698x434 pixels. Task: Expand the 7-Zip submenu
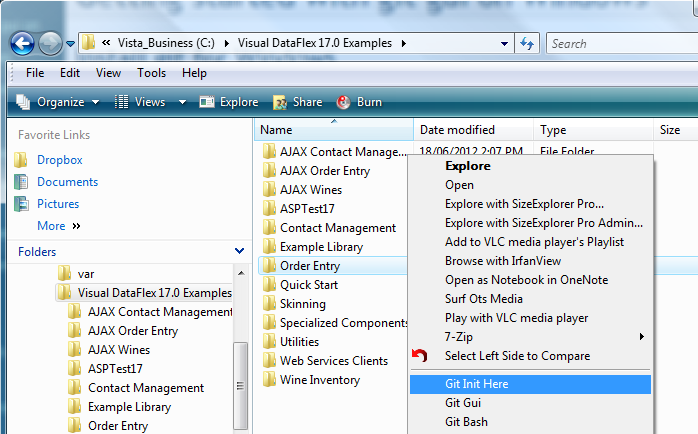[640, 337]
